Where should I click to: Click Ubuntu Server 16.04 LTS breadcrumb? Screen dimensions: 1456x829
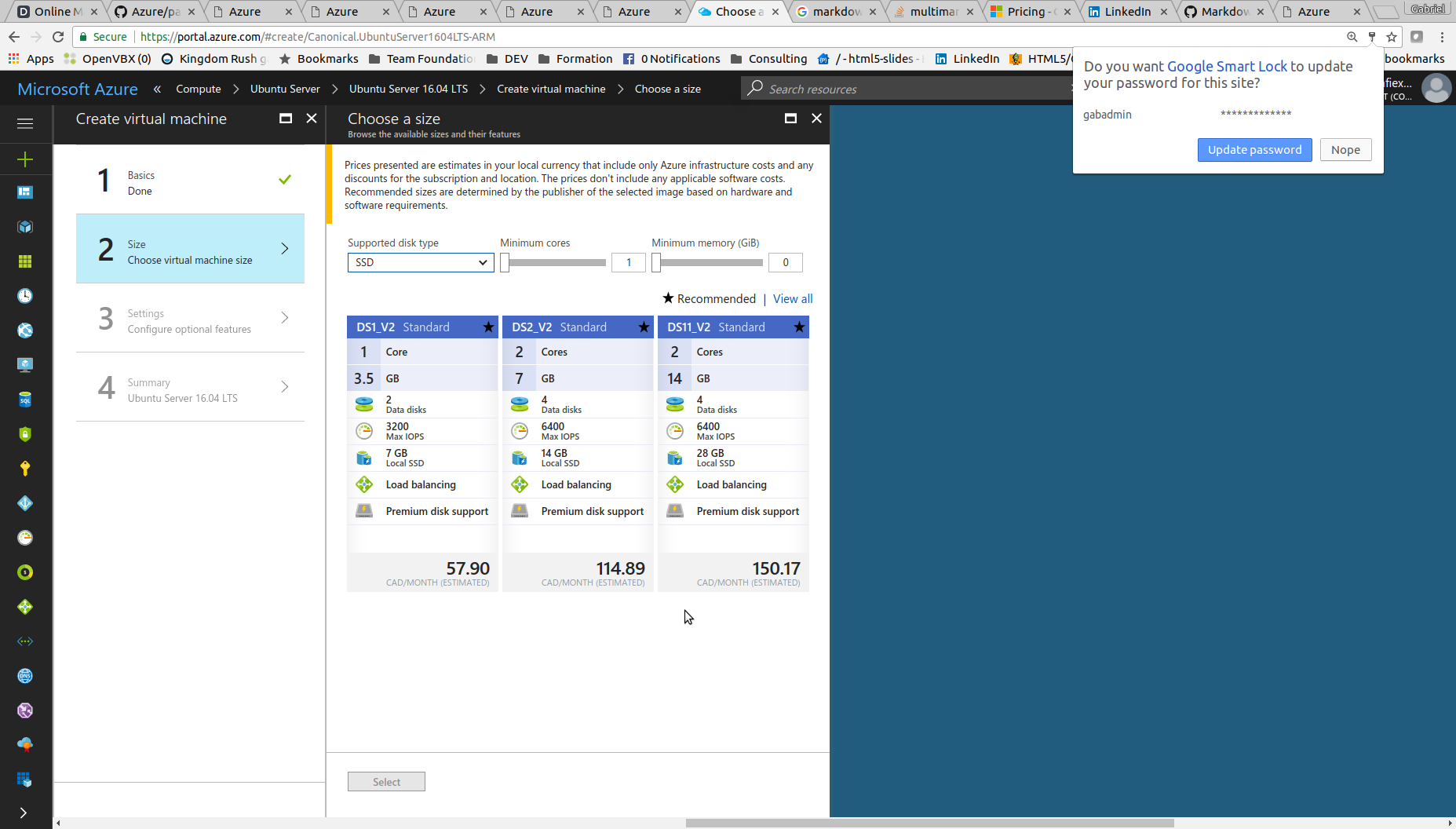click(408, 89)
